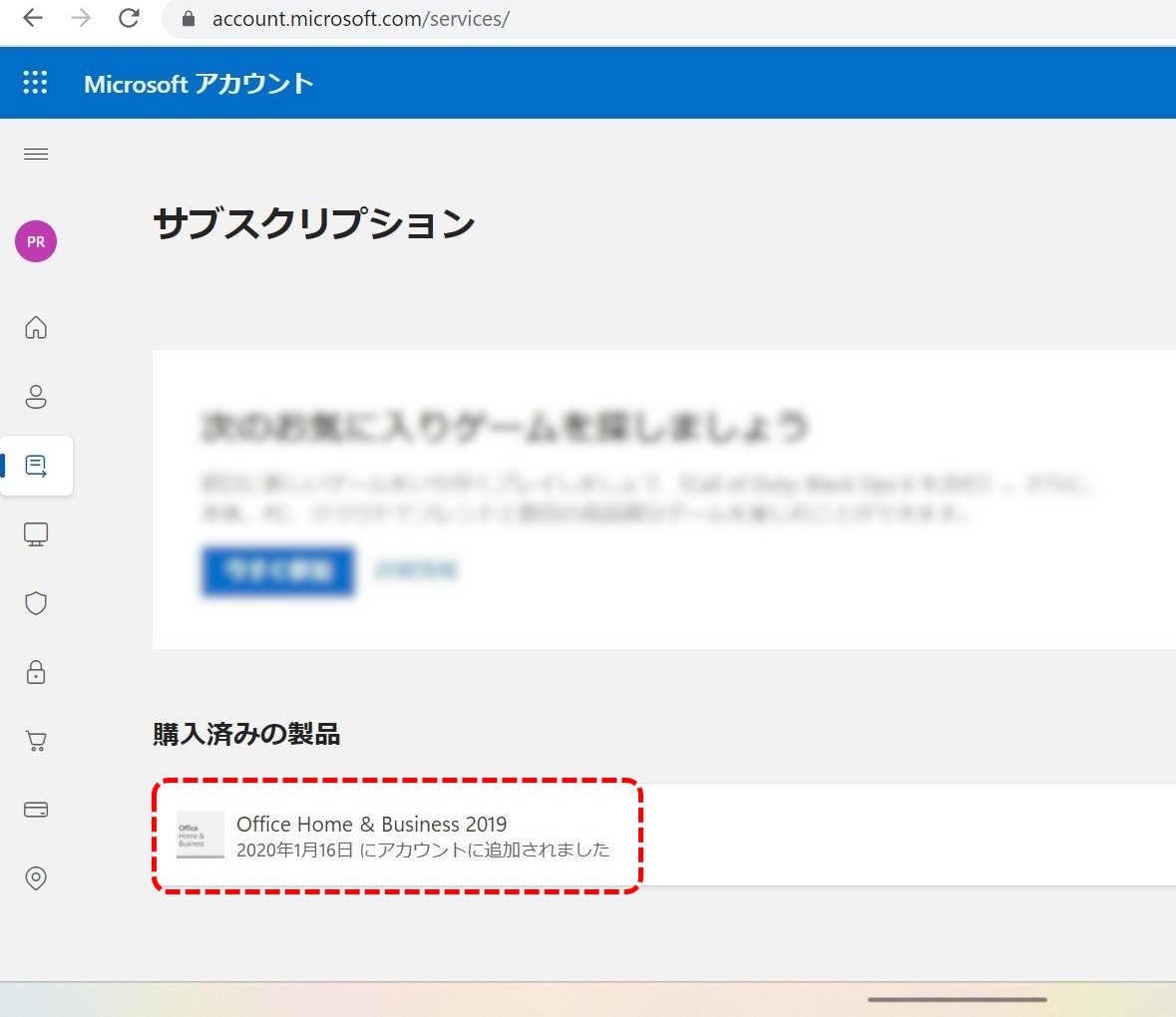Open security settings via the shield icon

(36, 602)
